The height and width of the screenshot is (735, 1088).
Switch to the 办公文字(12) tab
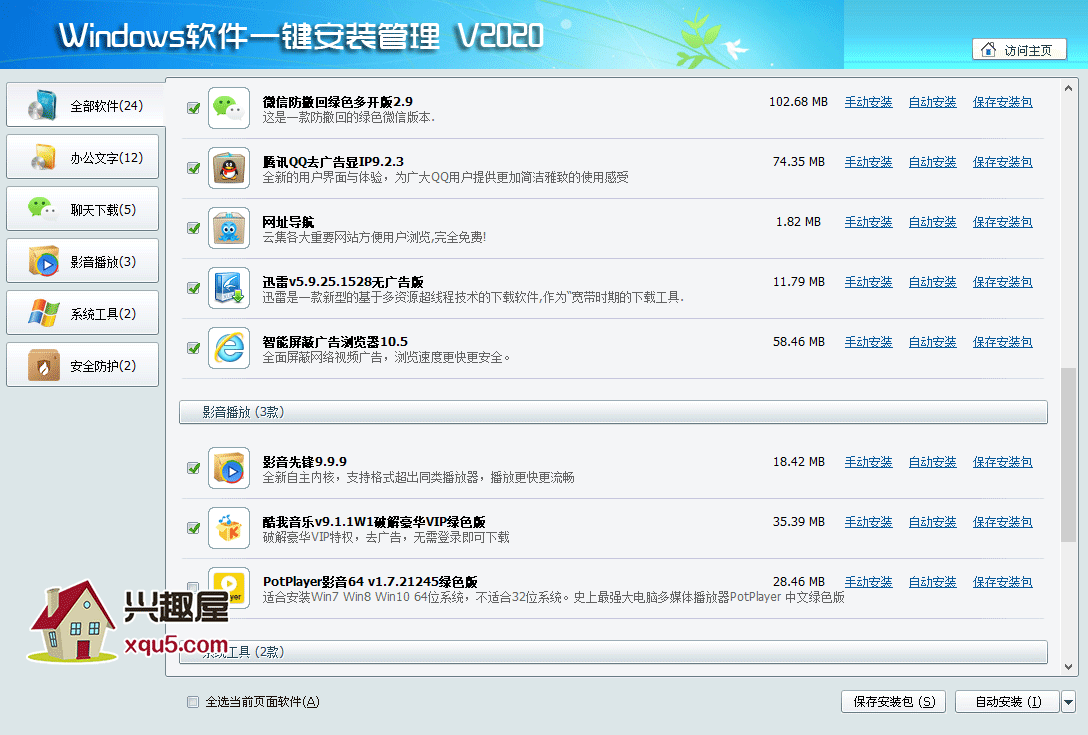tap(83, 158)
